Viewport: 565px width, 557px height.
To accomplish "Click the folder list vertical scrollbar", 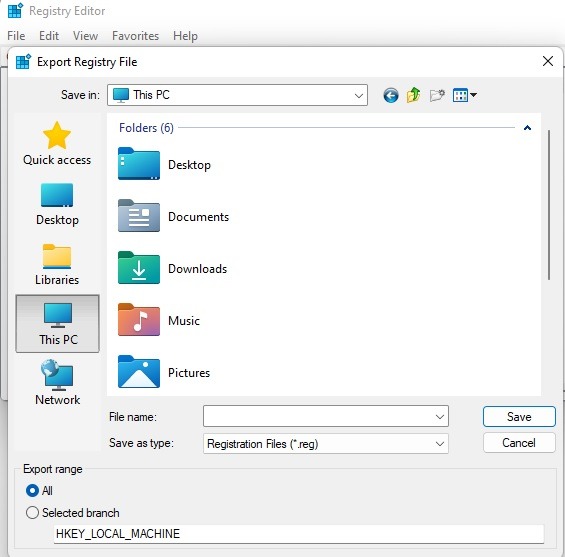I will (x=549, y=205).
